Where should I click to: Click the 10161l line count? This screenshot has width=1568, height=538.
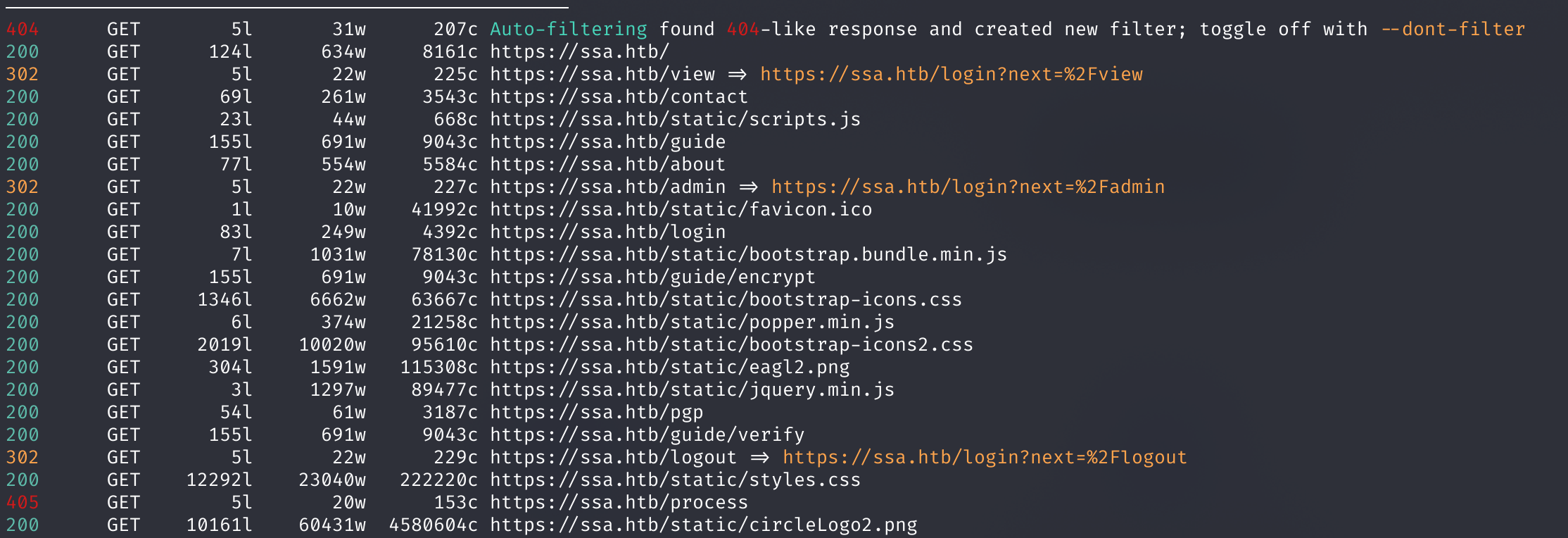(220, 525)
